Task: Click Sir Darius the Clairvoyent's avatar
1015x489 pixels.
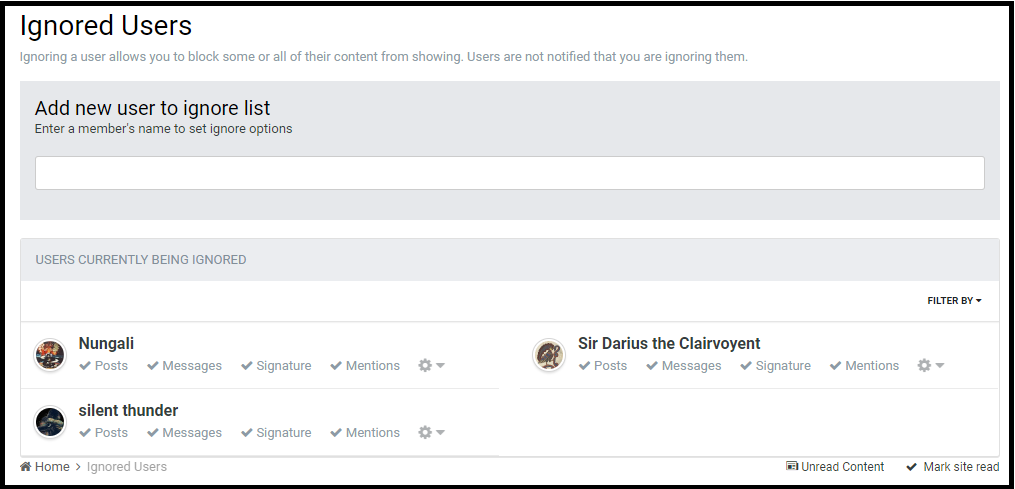Action: tap(549, 354)
